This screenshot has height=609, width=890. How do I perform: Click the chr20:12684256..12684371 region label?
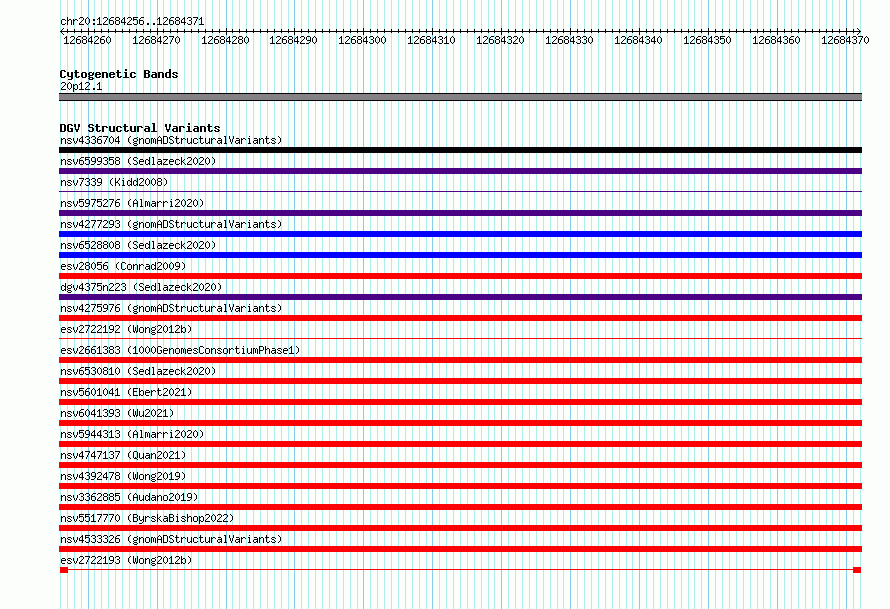pyautogui.click(x=132, y=21)
